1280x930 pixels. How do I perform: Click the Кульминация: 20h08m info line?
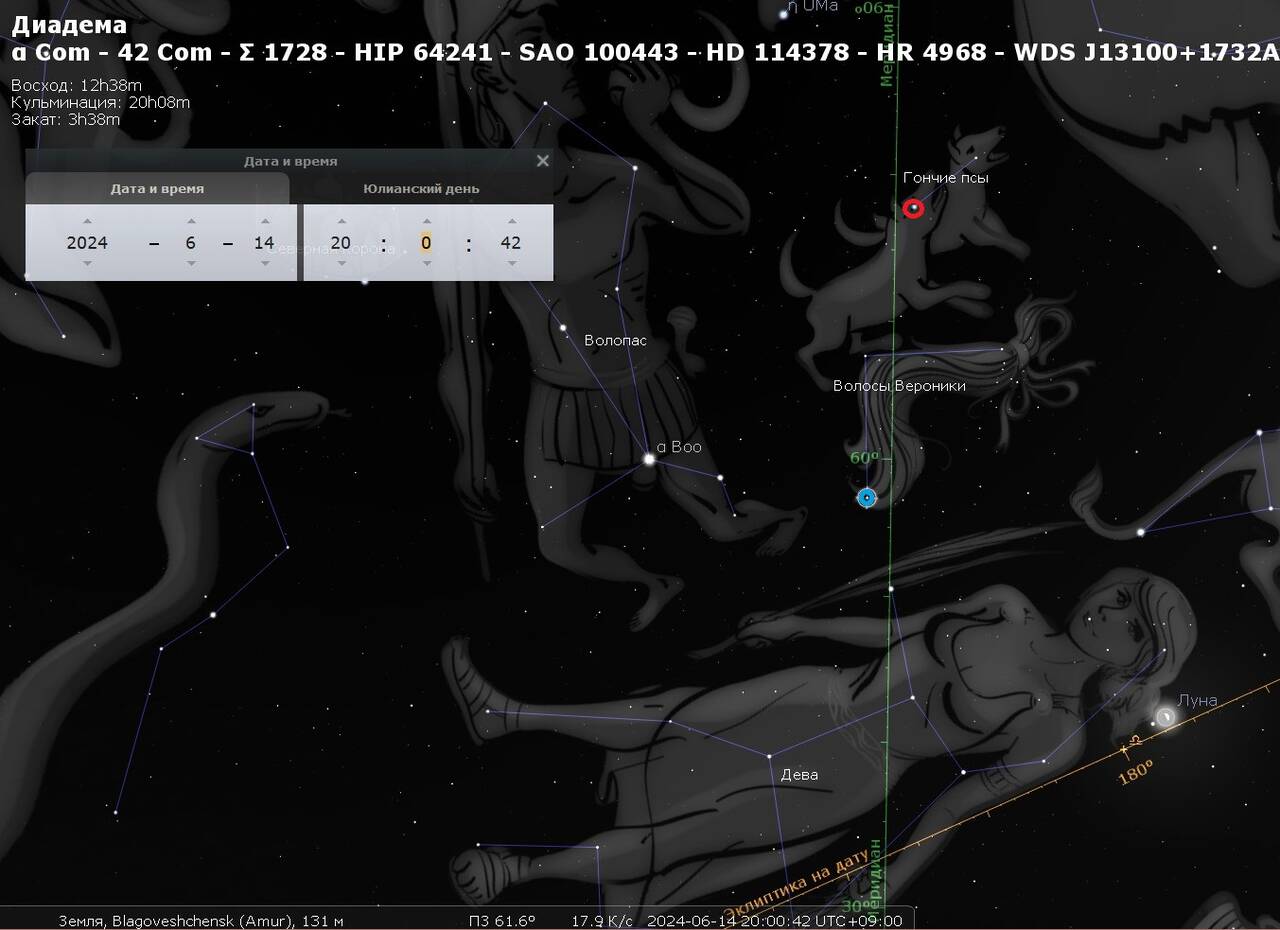[x=100, y=102]
